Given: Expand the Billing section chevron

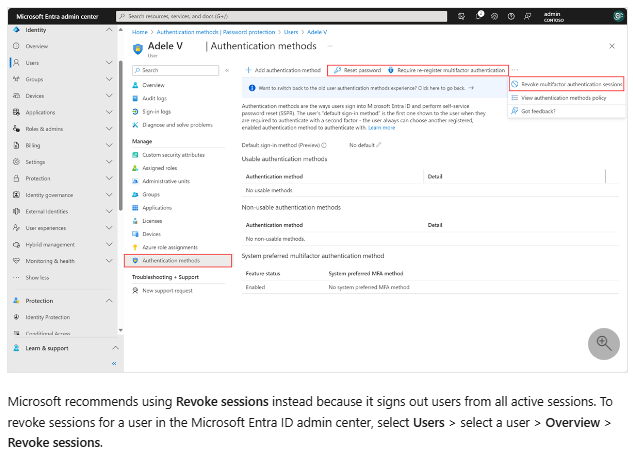Looking at the screenshot, I should [109, 145].
